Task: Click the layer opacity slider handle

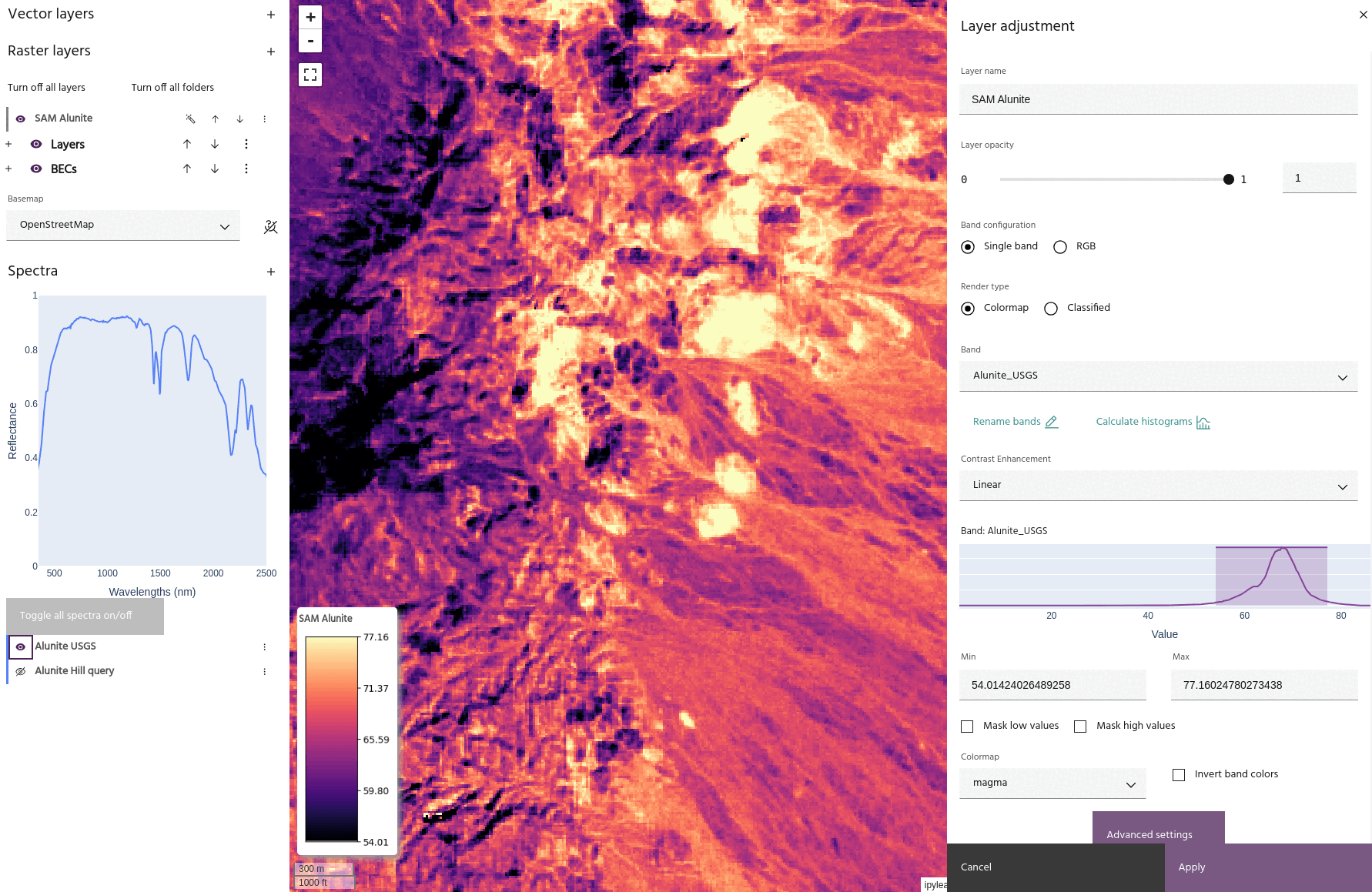Action: click(x=1228, y=179)
